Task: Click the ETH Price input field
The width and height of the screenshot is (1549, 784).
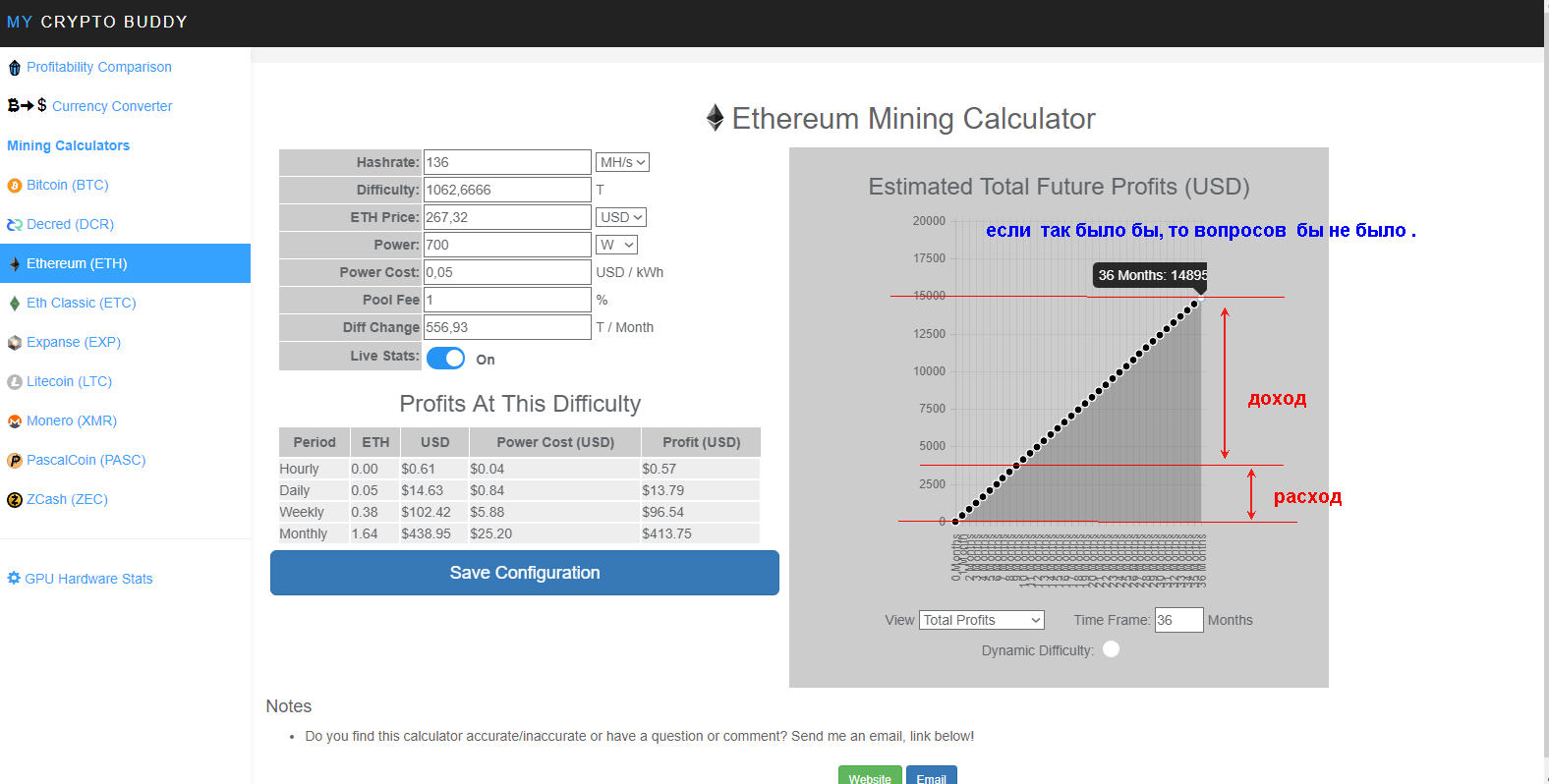Action: click(x=507, y=217)
